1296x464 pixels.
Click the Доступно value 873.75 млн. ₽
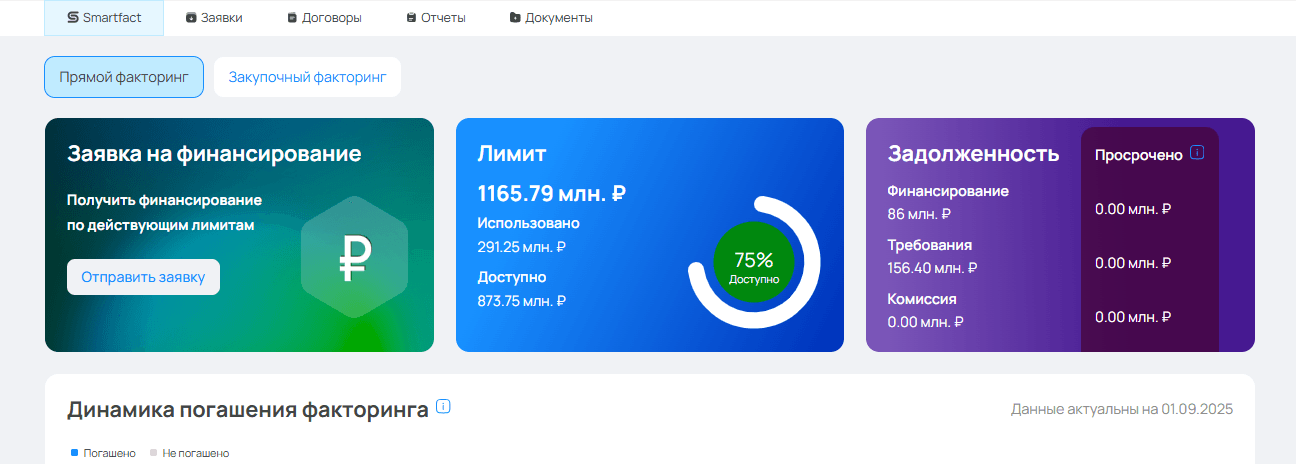pyautogui.click(x=522, y=300)
